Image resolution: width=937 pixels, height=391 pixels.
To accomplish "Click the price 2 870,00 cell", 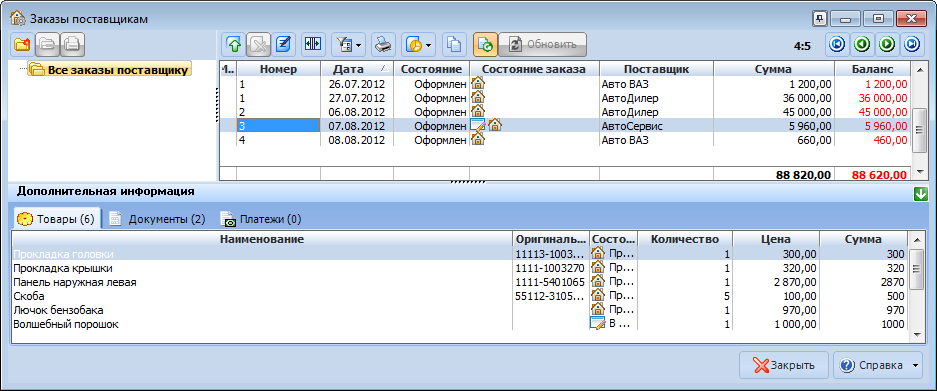I will [776, 282].
